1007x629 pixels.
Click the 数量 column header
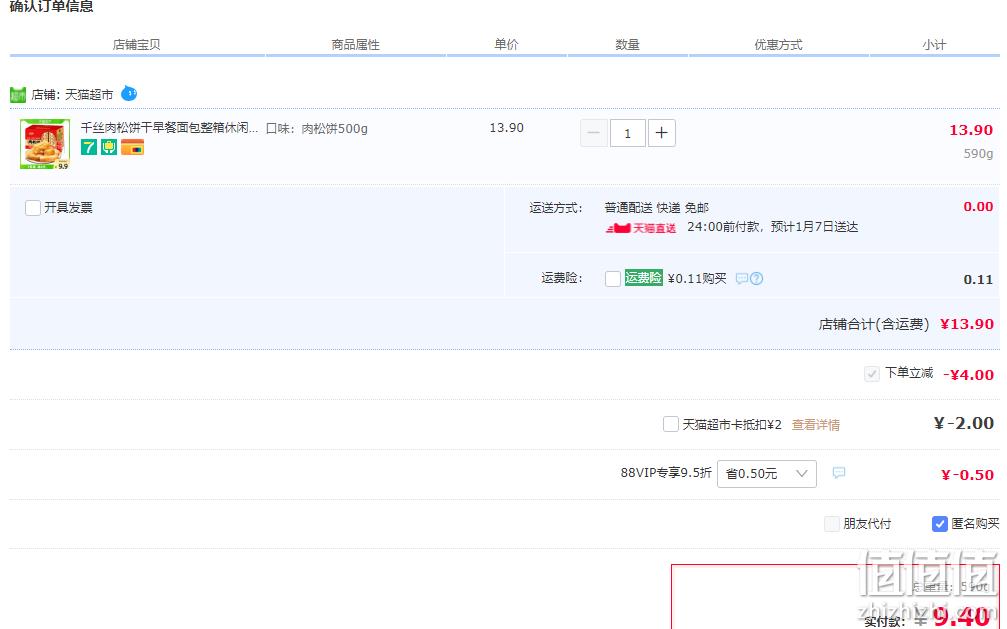click(x=627, y=44)
